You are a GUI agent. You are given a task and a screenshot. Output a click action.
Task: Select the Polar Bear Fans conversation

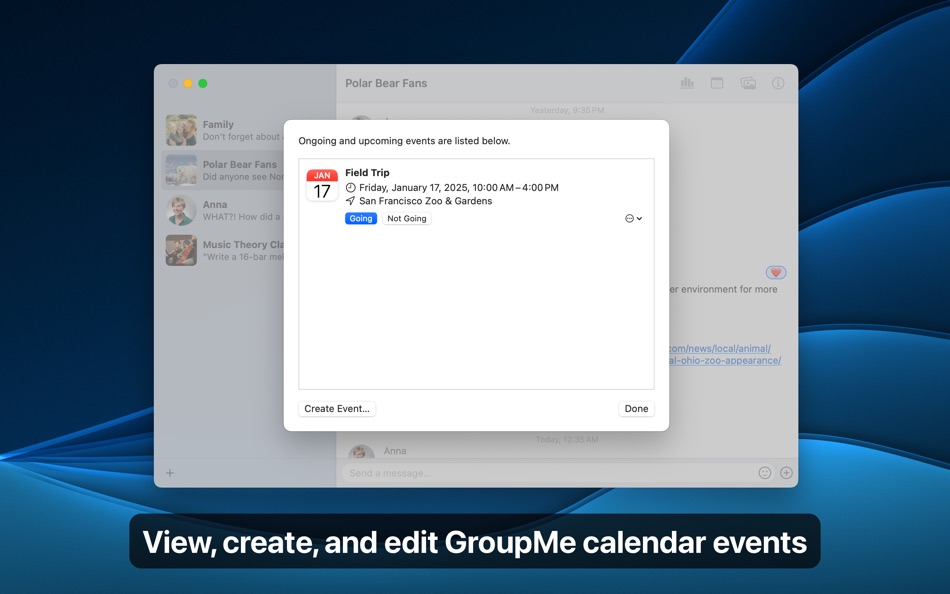click(224, 170)
